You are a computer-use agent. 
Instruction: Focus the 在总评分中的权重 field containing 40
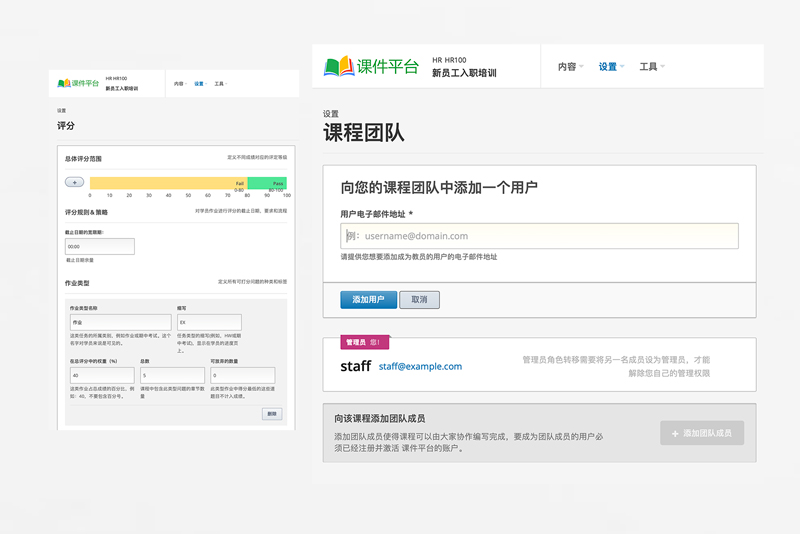coord(102,375)
